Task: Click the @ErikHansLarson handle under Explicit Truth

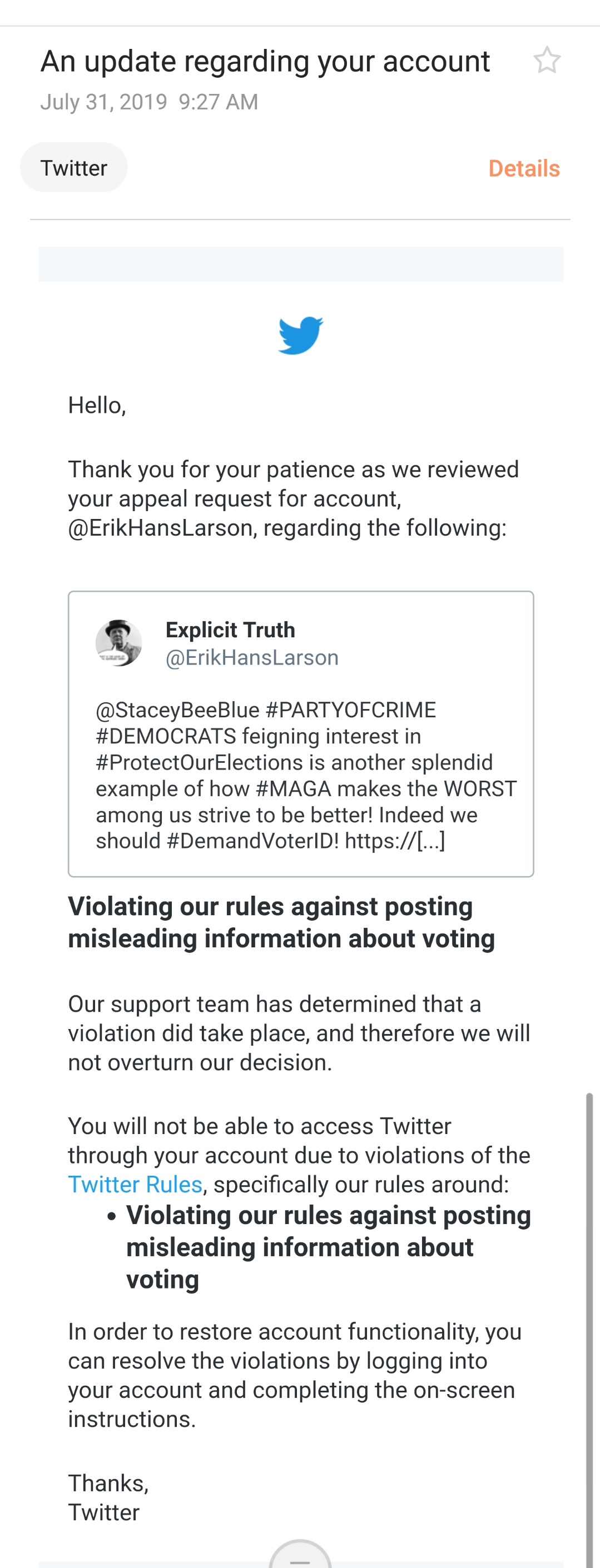Action: click(x=251, y=657)
